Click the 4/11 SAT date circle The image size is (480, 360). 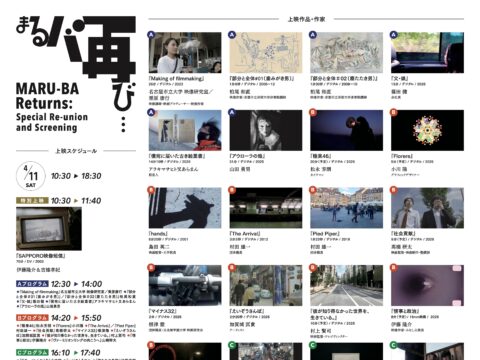[30, 176]
